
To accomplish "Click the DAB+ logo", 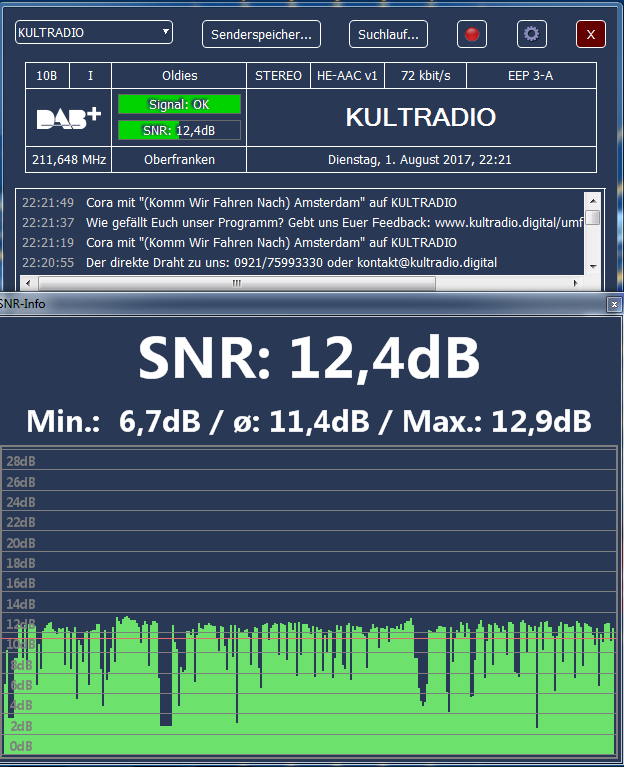I will click(x=69, y=118).
